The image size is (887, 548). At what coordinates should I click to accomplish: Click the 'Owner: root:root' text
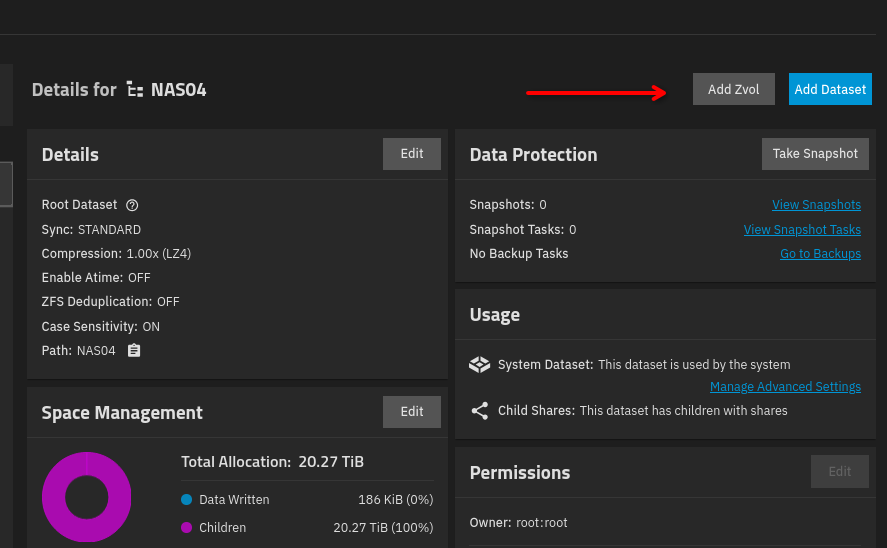(518, 523)
